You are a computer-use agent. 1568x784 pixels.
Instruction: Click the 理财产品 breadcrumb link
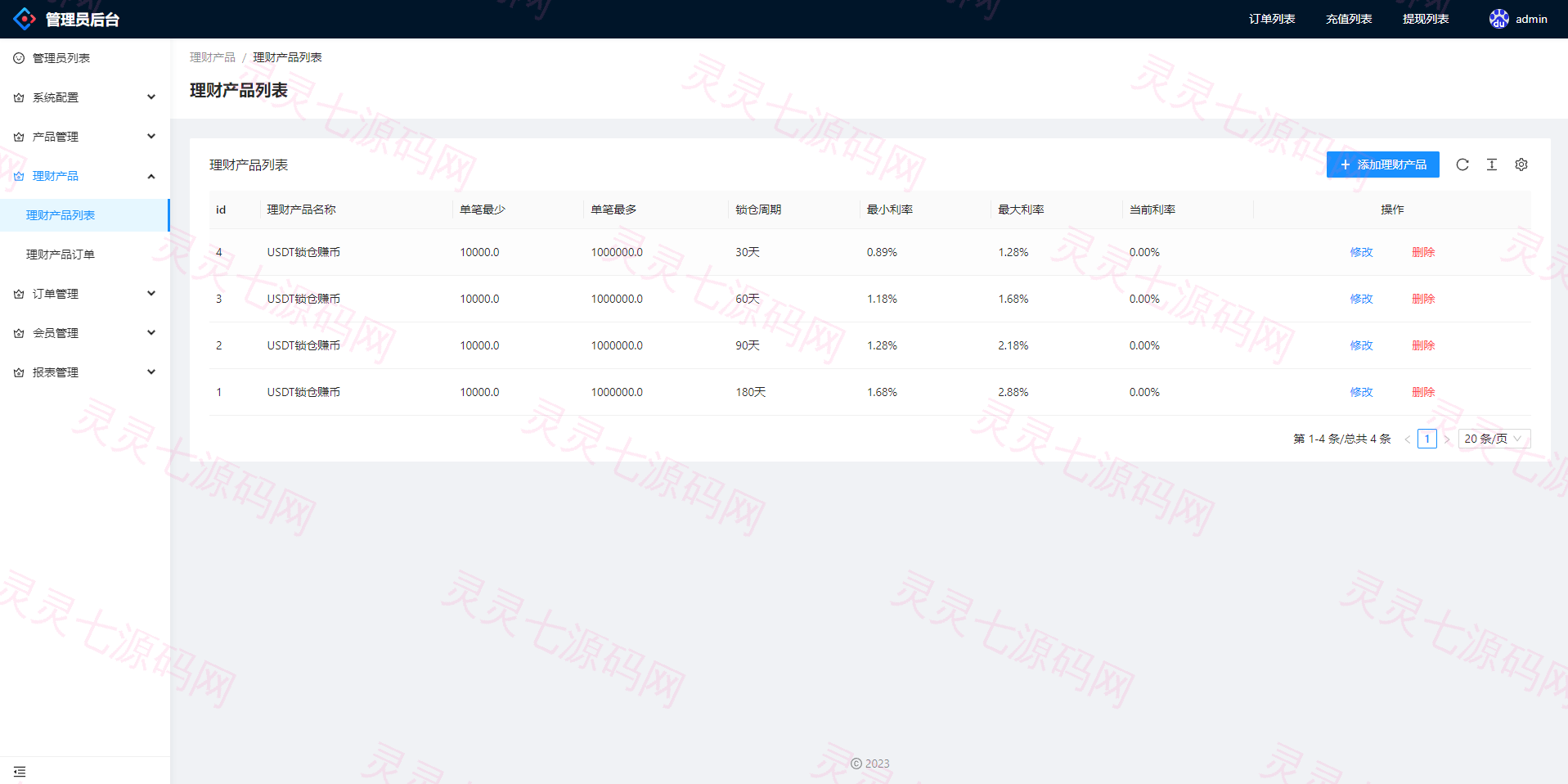(x=213, y=57)
